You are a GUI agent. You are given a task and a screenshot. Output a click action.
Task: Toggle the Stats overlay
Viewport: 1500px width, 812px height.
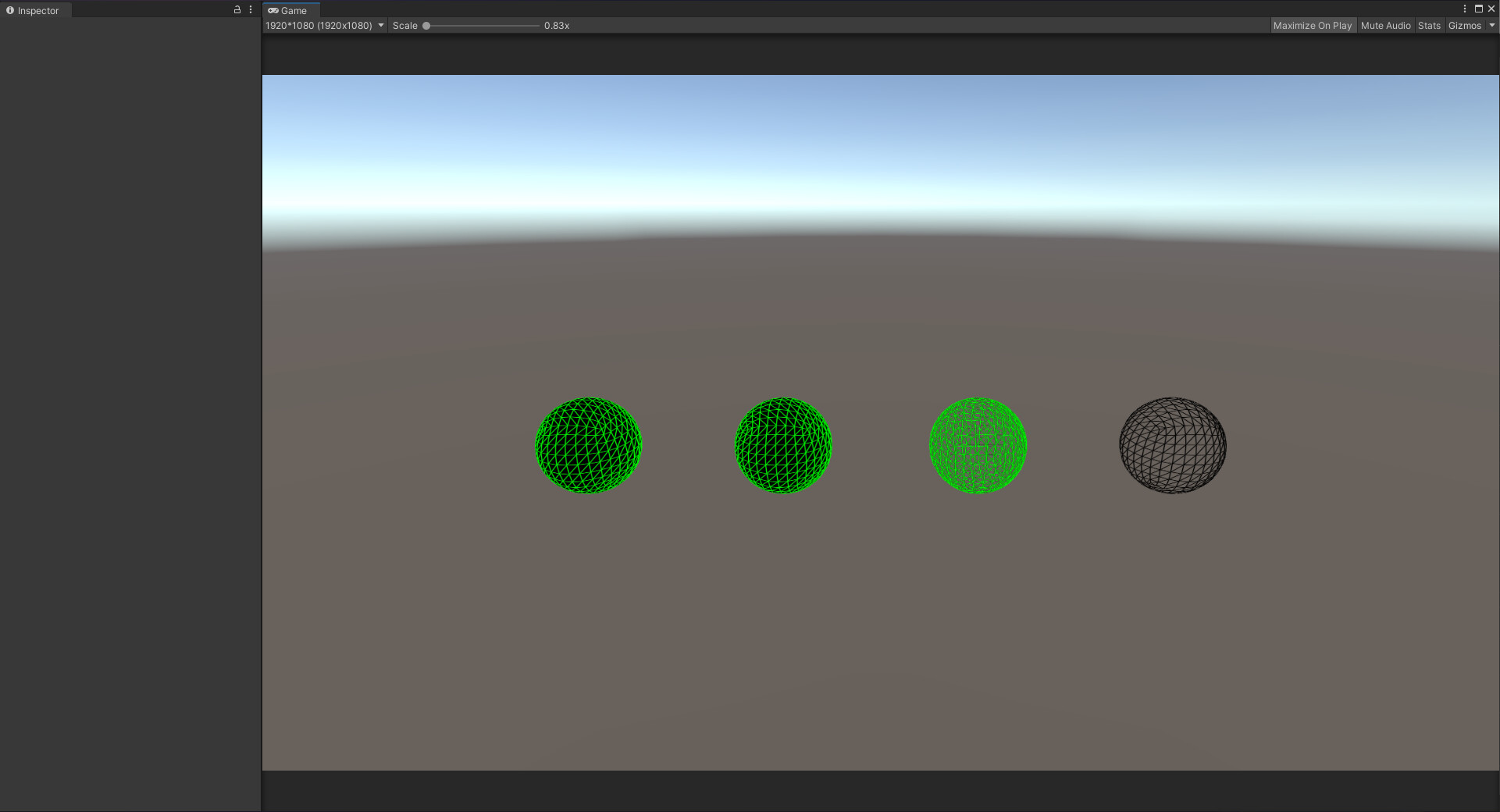point(1429,26)
